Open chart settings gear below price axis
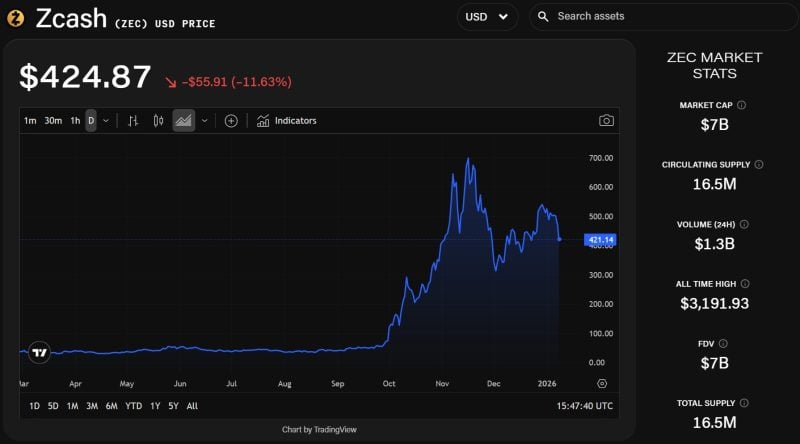 601,383
